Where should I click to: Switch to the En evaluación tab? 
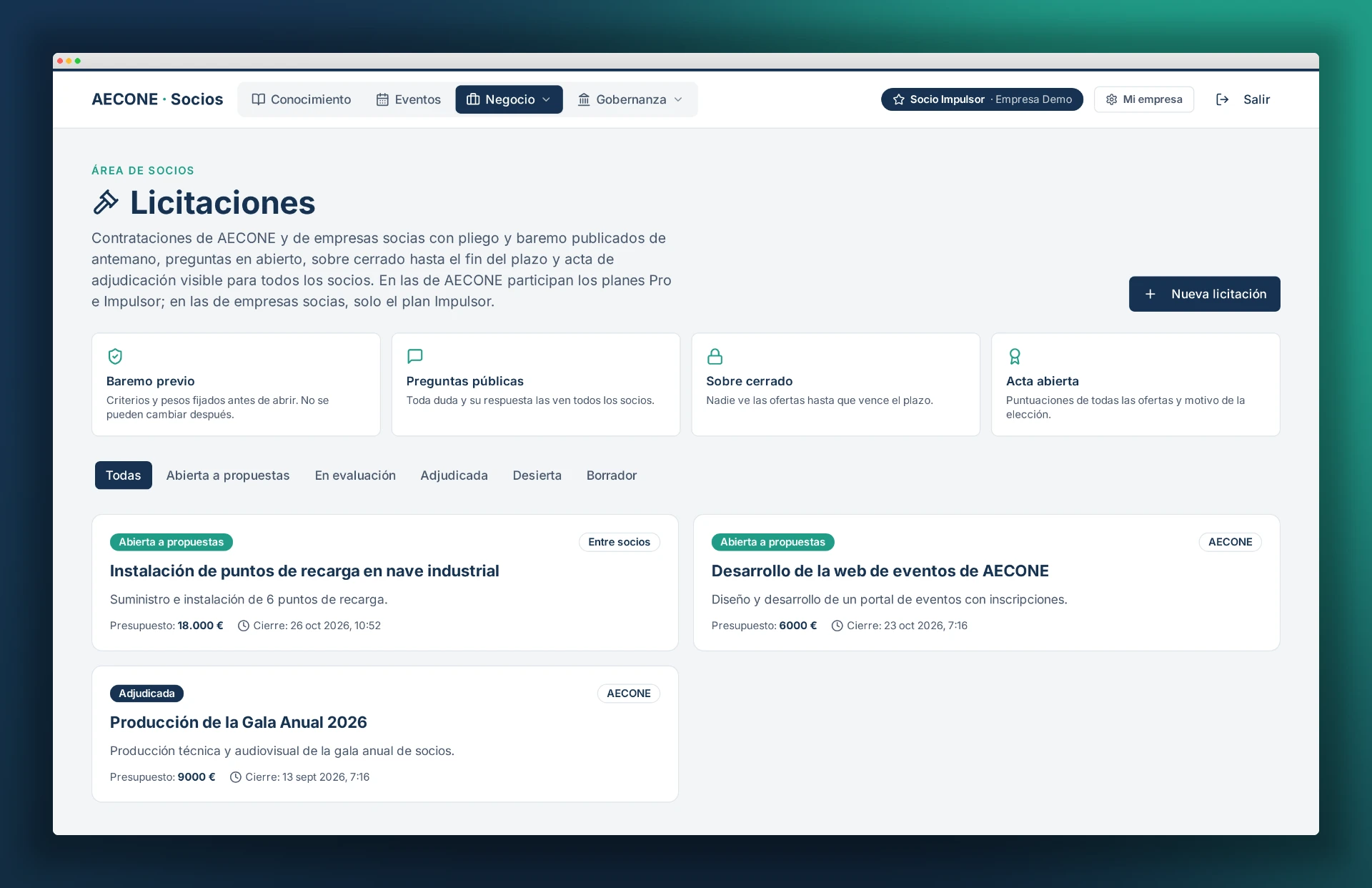coord(355,475)
